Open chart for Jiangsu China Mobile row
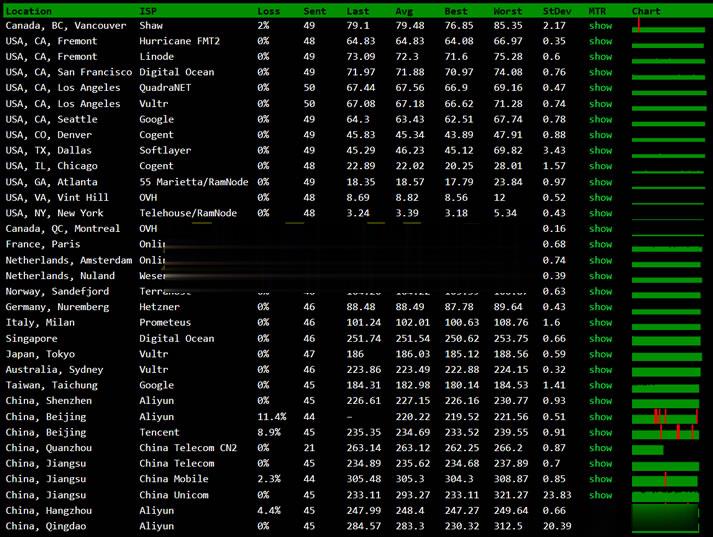Viewport: 713px width, 537px height. 665,480
